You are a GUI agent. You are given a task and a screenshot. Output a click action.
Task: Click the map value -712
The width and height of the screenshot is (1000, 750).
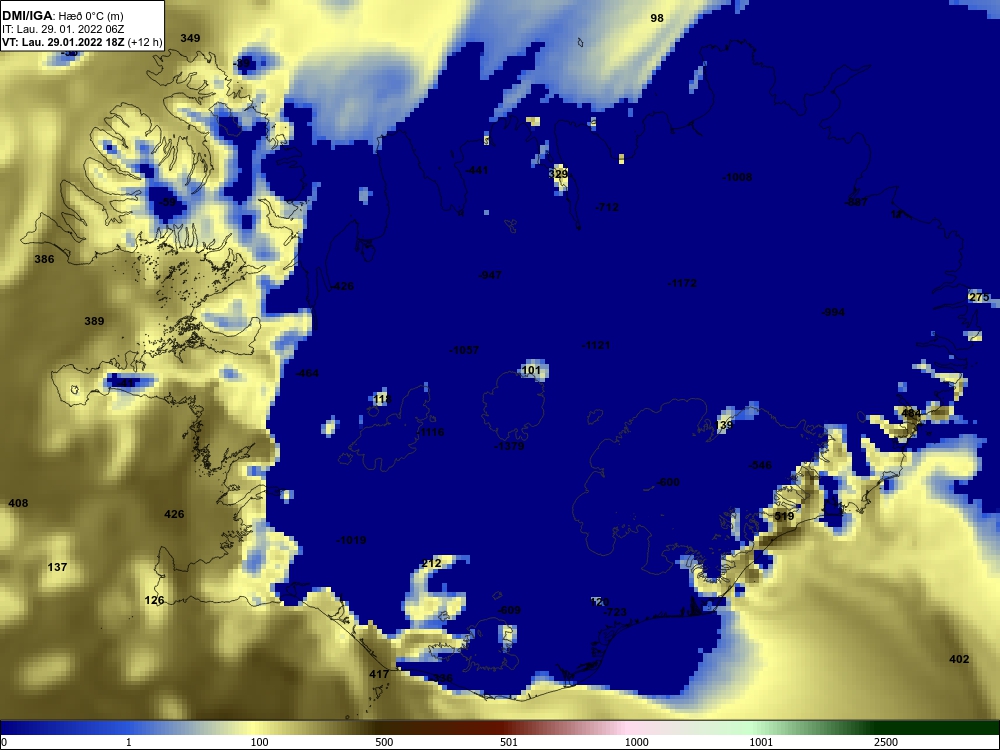[607, 207]
